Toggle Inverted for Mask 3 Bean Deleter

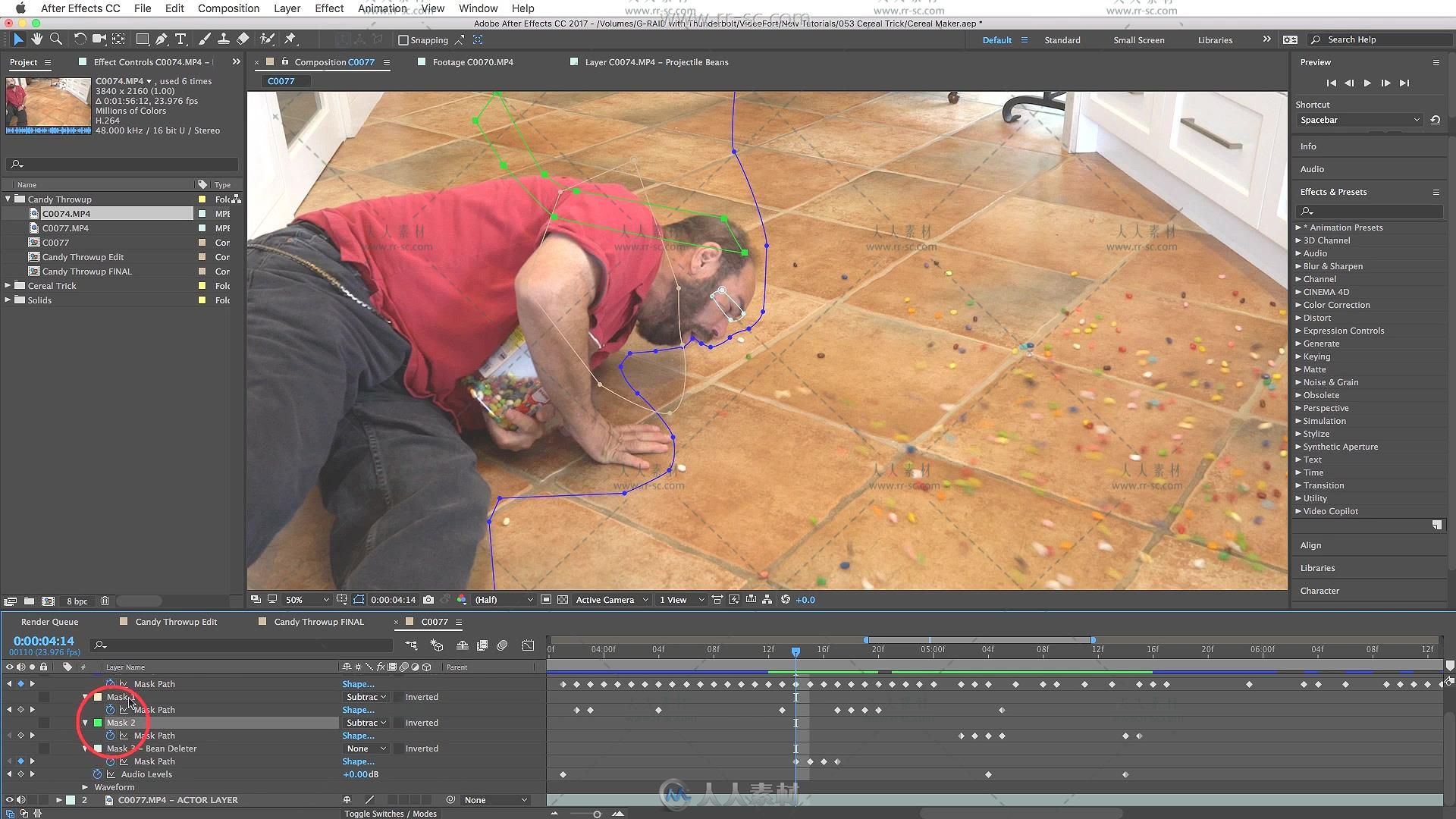pos(398,748)
